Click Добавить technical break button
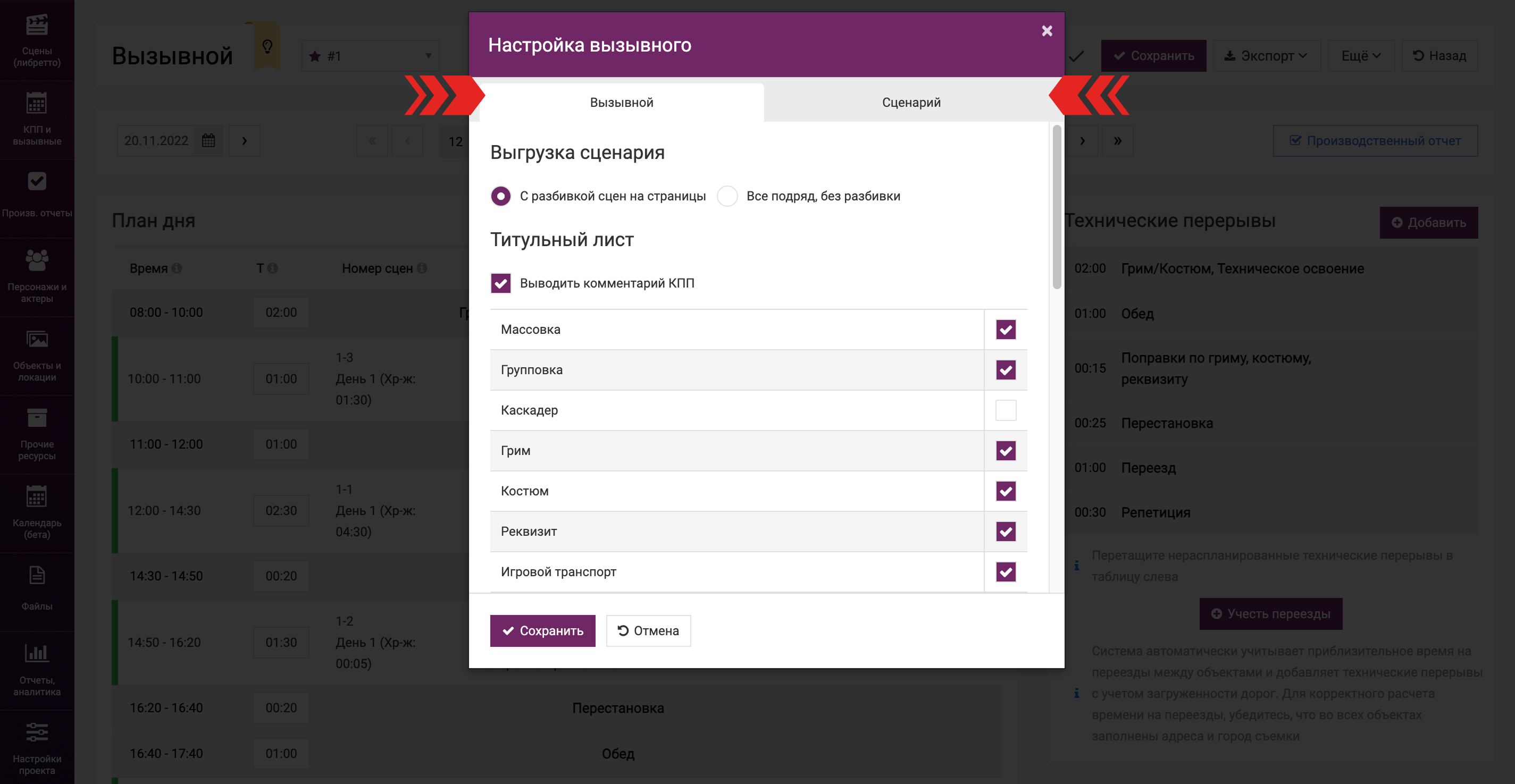Image resolution: width=1515 pixels, height=784 pixels. (1428, 223)
